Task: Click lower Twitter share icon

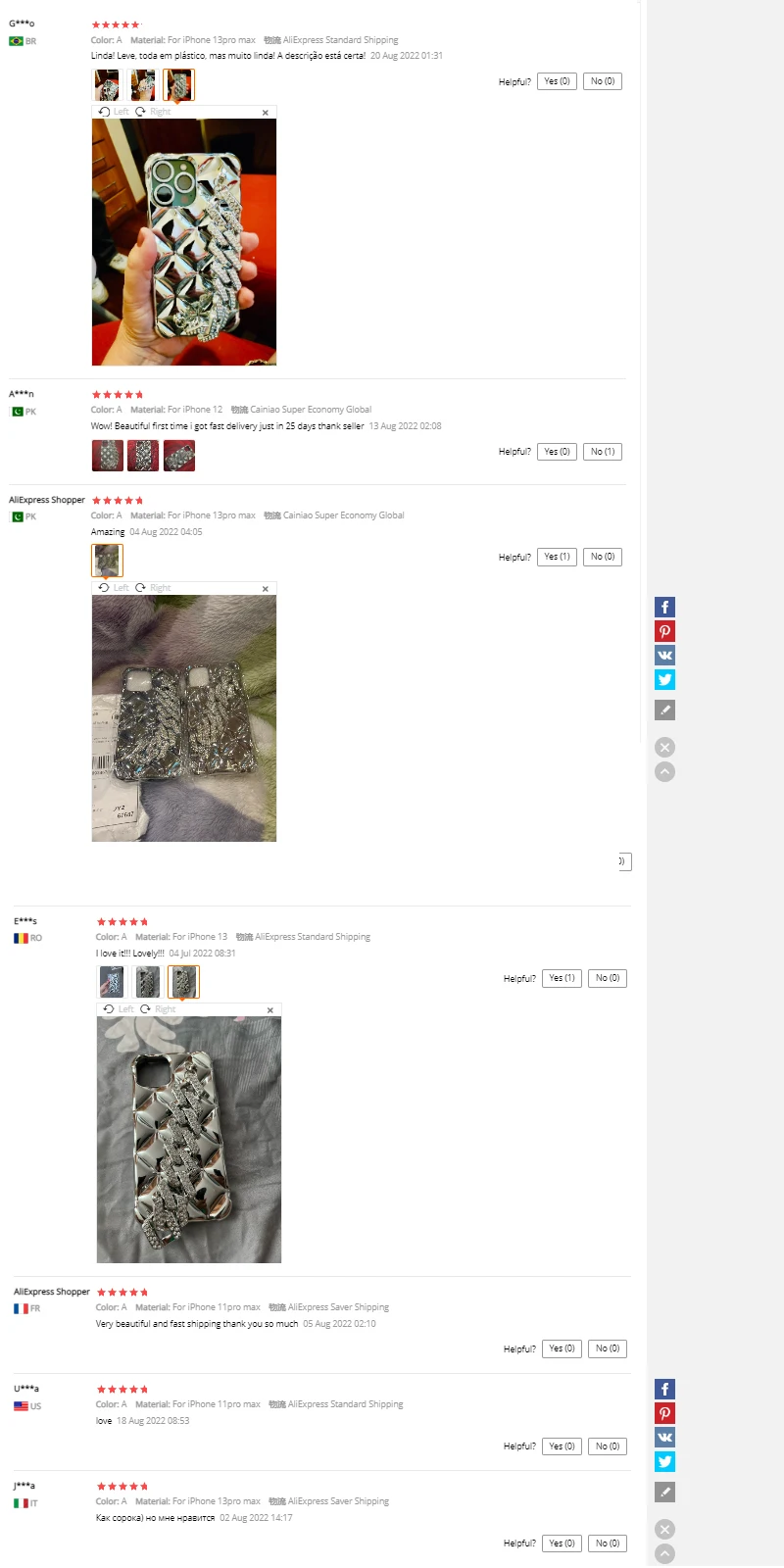Action: click(x=664, y=1461)
